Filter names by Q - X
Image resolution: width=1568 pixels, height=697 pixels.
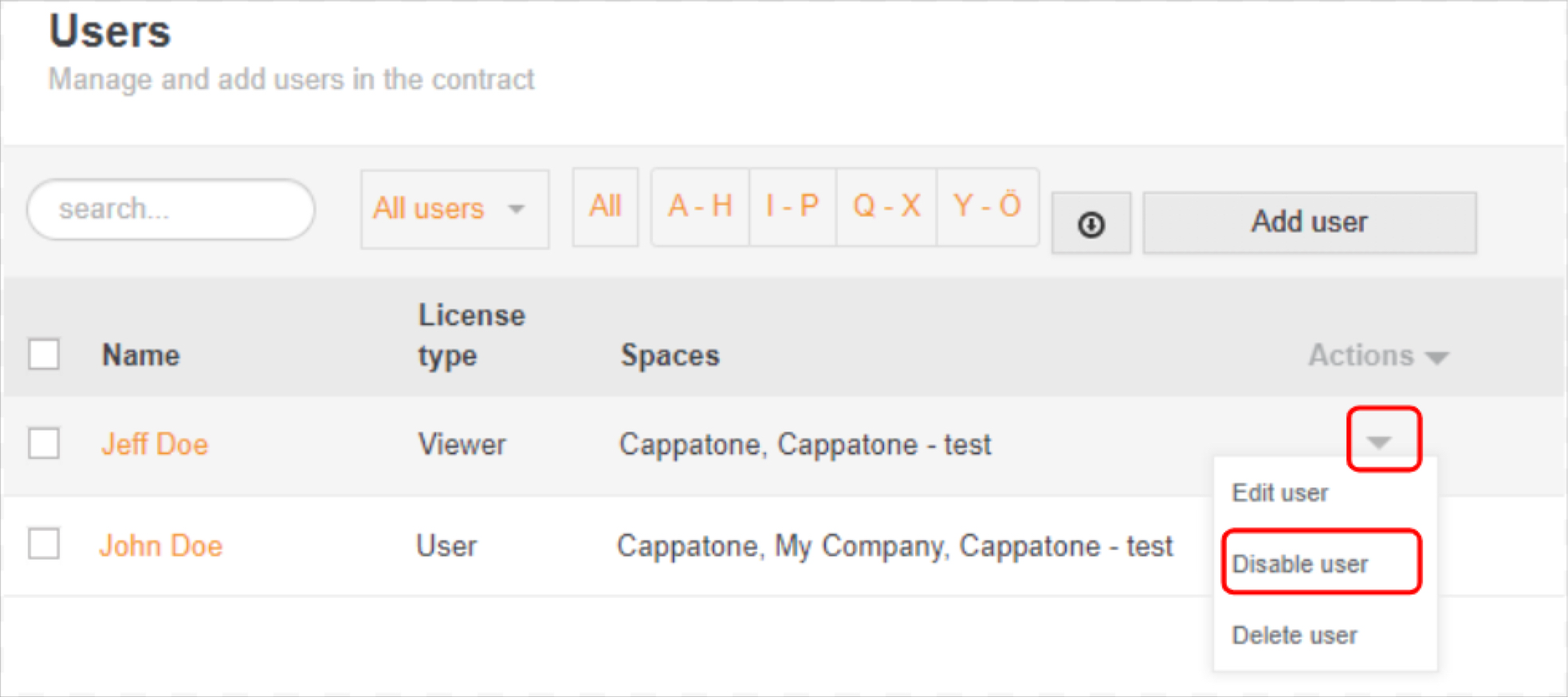pos(886,207)
